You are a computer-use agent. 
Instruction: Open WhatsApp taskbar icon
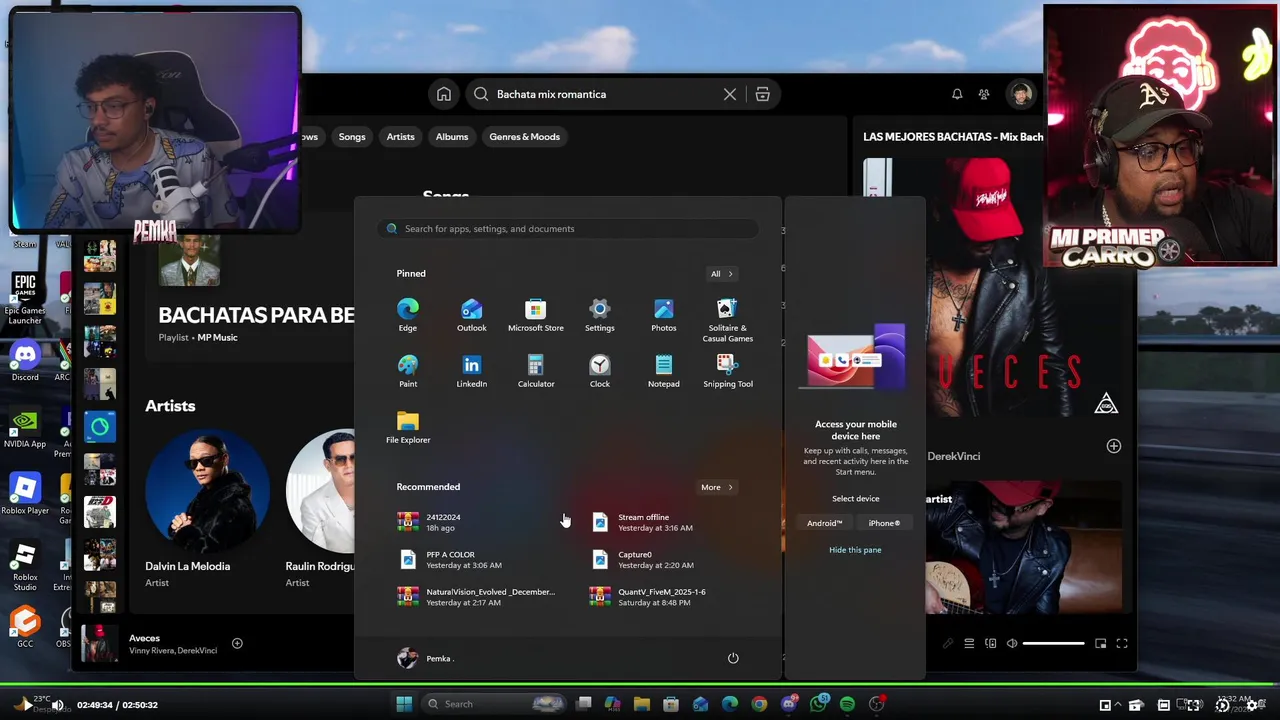point(818,704)
